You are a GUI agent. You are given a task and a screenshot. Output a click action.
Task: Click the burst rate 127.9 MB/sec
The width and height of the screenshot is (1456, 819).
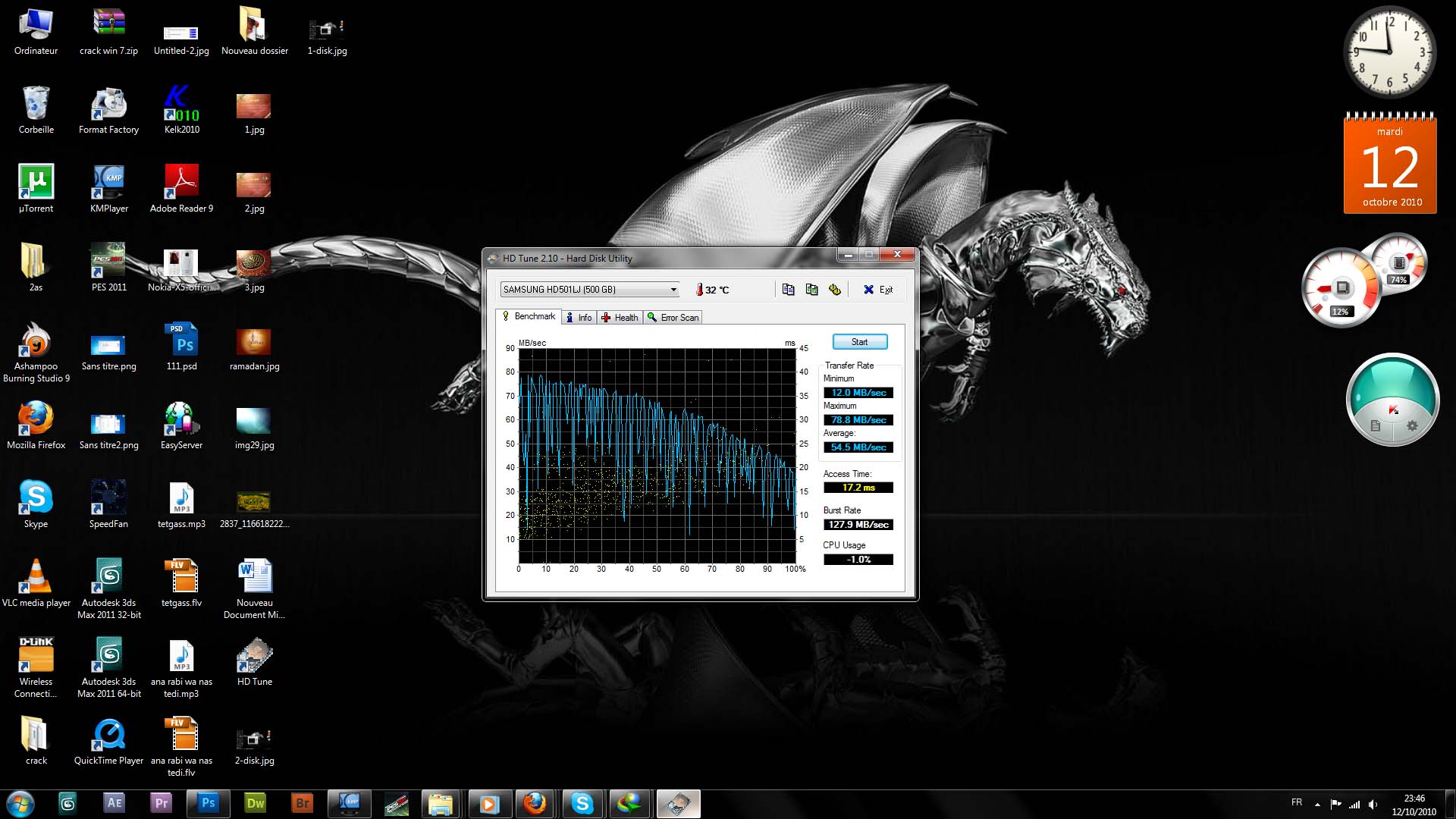pyautogui.click(x=858, y=525)
